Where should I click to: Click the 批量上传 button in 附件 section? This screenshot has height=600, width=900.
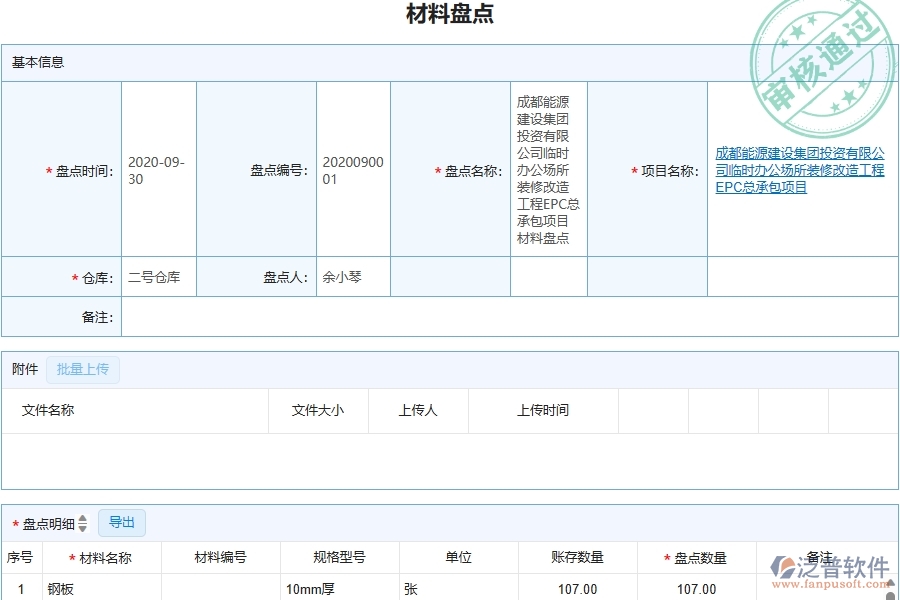[83, 369]
